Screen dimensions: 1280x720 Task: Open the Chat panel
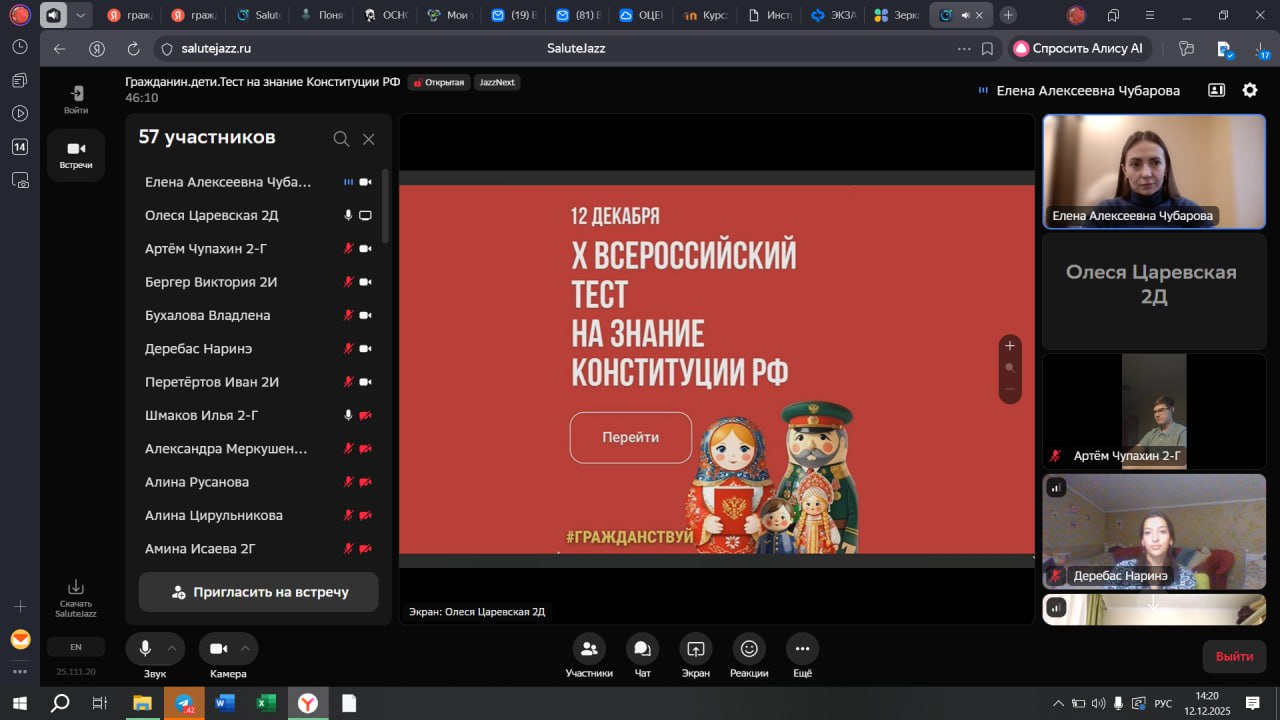pos(642,649)
